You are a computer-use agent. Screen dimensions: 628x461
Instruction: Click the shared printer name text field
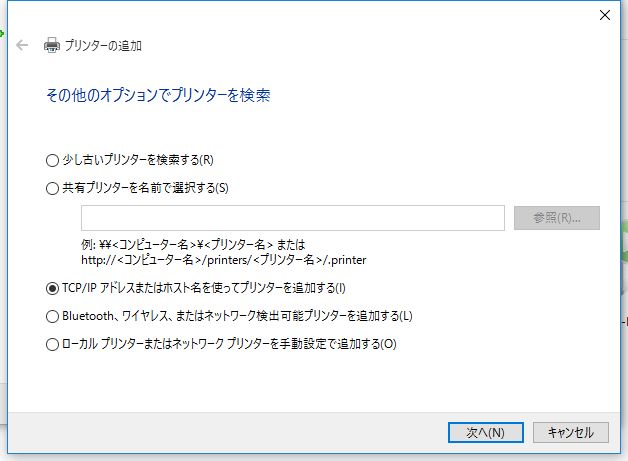coord(292,218)
